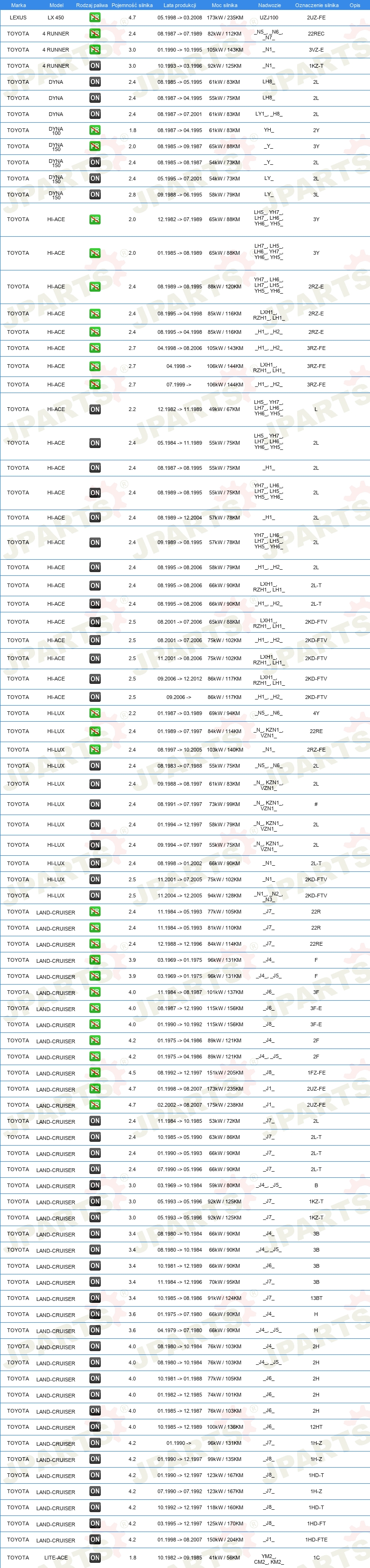Screen dimensions: 370x1568
Task: Select the 100kW / 136KM power cell
Action: click(225, 1427)
